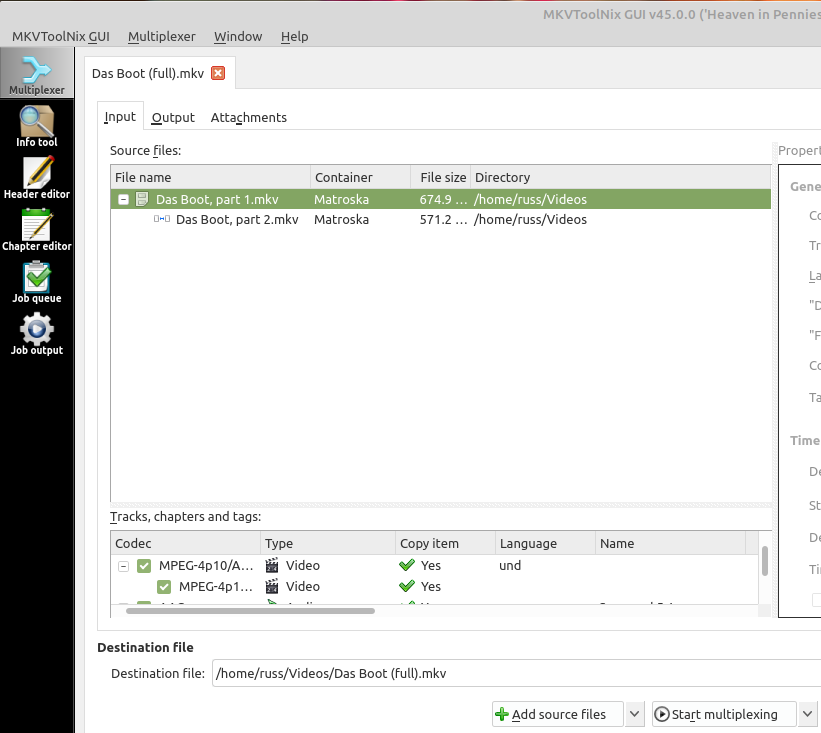Click the tracks list vertical scrollbar
The width and height of the screenshot is (821, 733).
(764, 561)
